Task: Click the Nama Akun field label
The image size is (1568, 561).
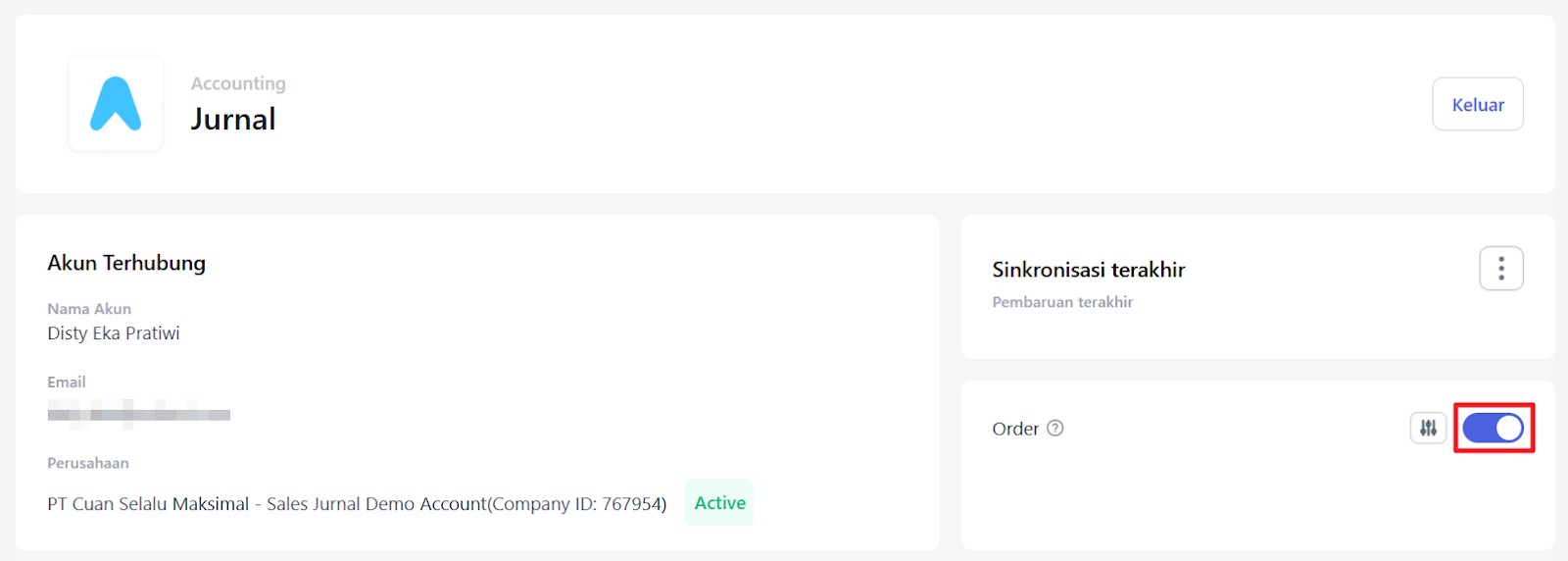Action: pyautogui.click(x=89, y=309)
